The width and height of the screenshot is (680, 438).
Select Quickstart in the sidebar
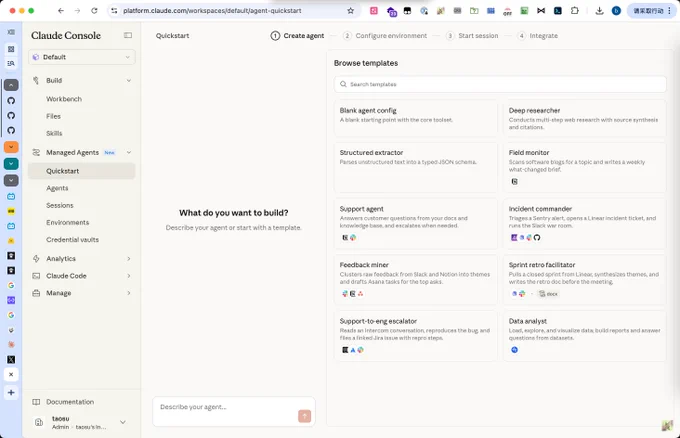click(x=82, y=171)
